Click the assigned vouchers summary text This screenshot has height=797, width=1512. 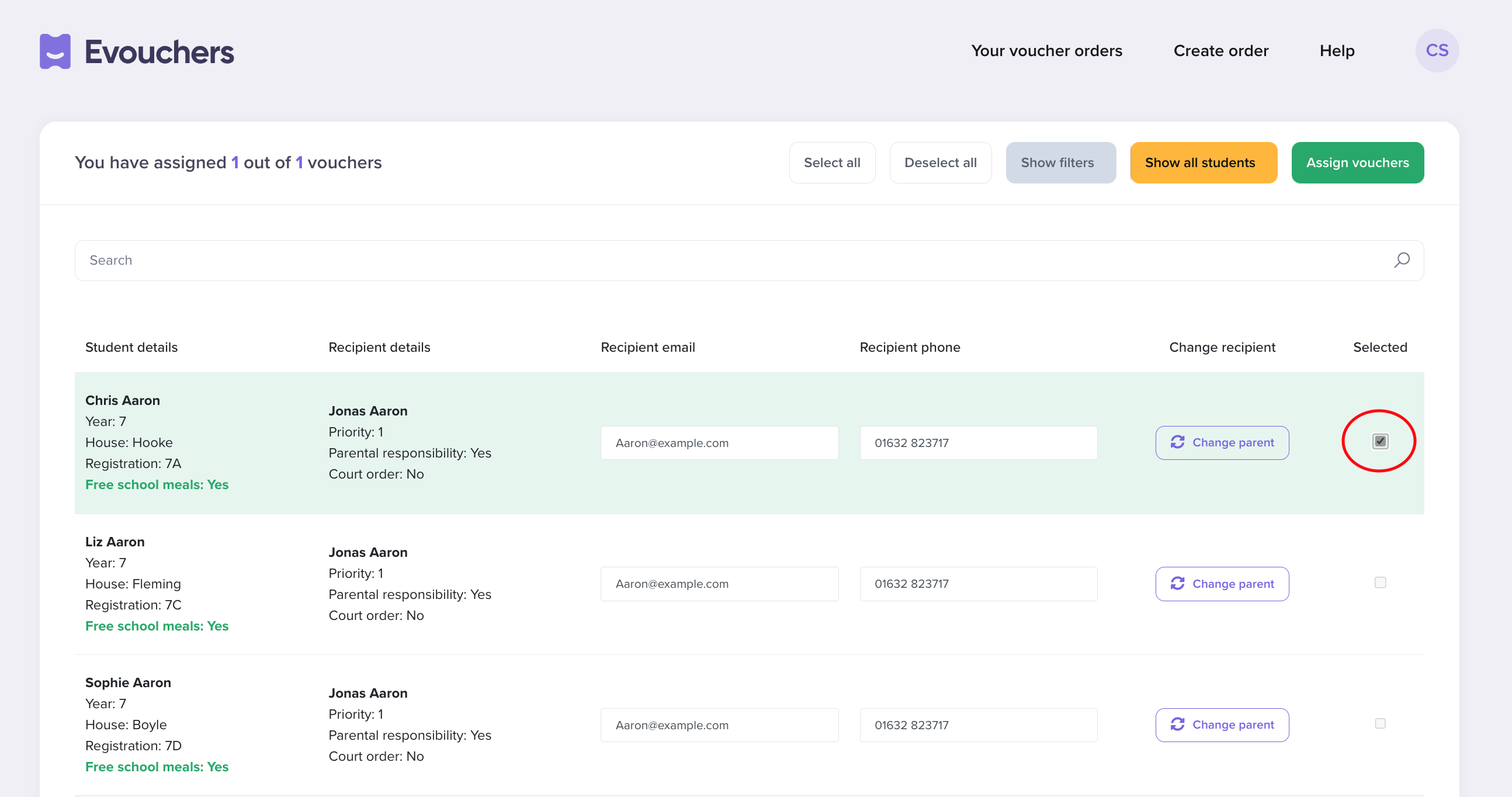pos(228,162)
